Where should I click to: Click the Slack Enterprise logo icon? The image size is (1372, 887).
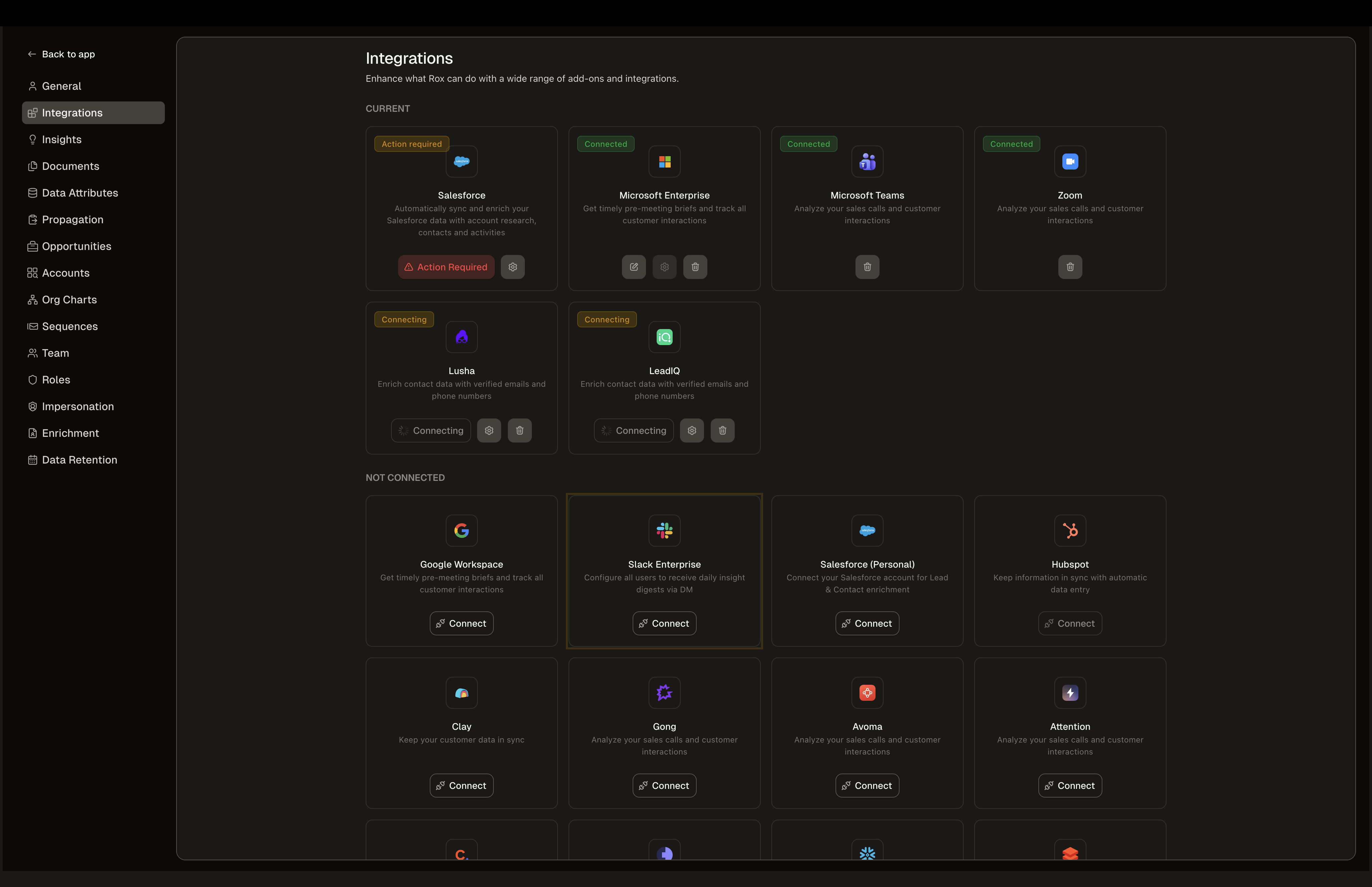click(664, 531)
